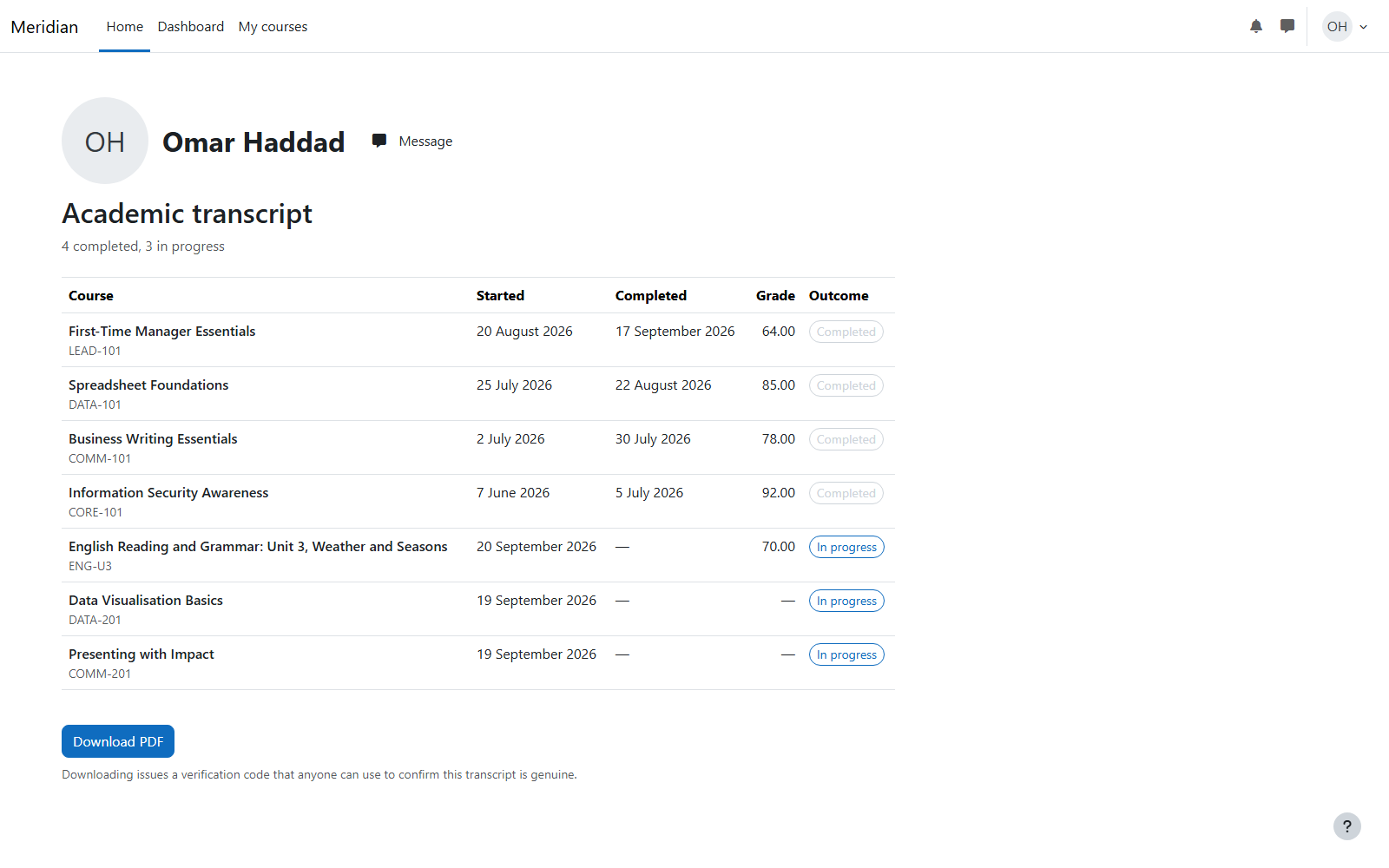Image resolution: width=1389 pixels, height=868 pixels.
Task: Click the In progress badge for Data Visualisation Basics
Action: click(846, 601)
